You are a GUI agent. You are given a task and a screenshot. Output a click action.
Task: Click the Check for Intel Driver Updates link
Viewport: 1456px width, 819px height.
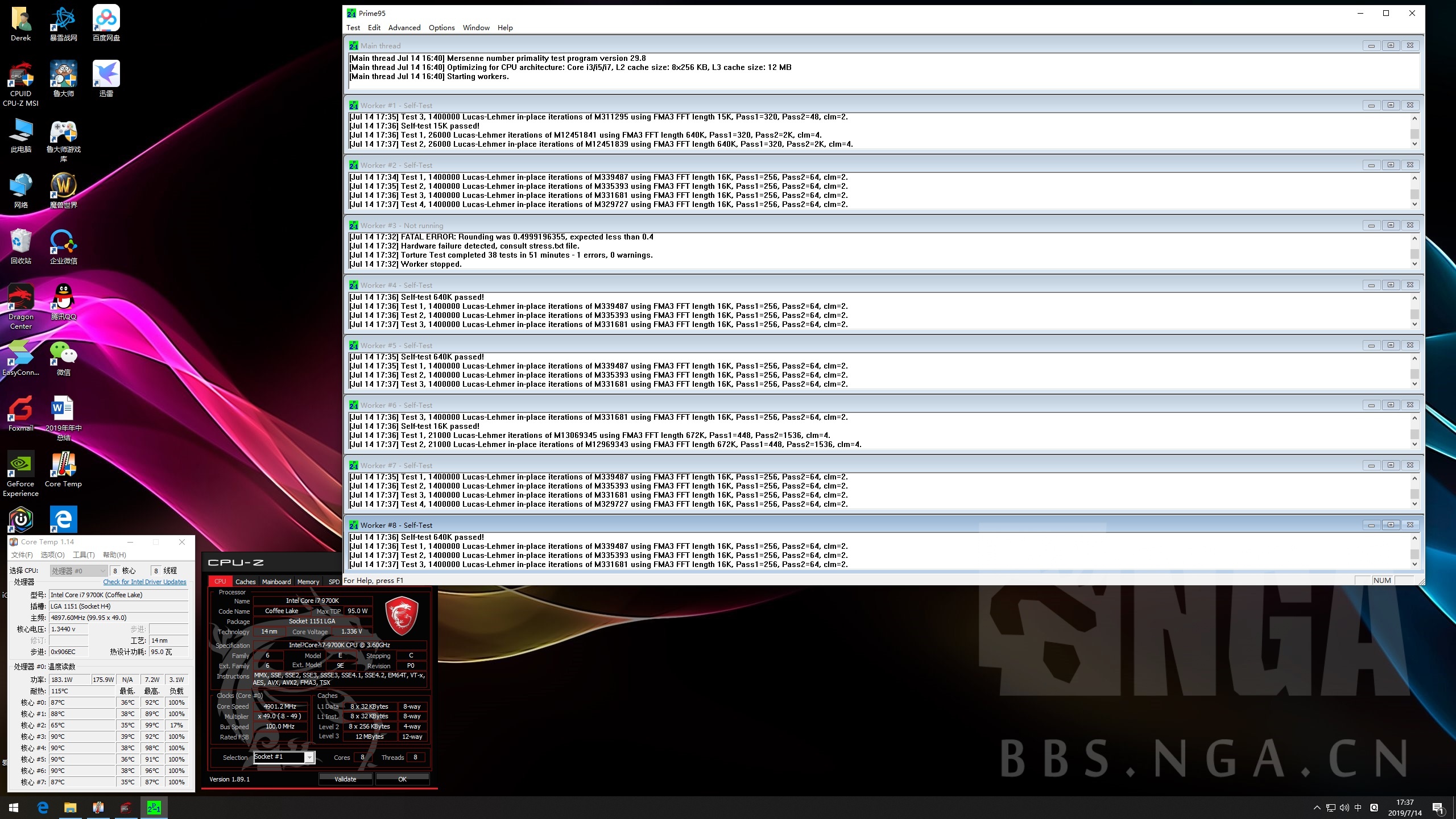(144, 582)
